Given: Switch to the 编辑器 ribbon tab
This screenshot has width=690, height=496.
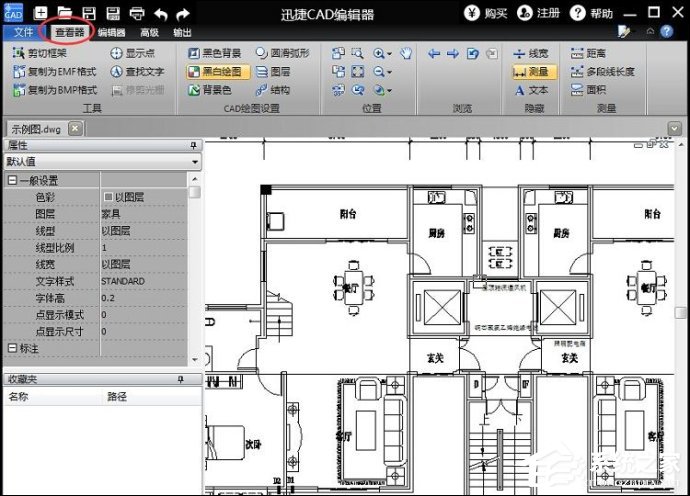Looking at the screenshot, I should click(x=111, y=32).
